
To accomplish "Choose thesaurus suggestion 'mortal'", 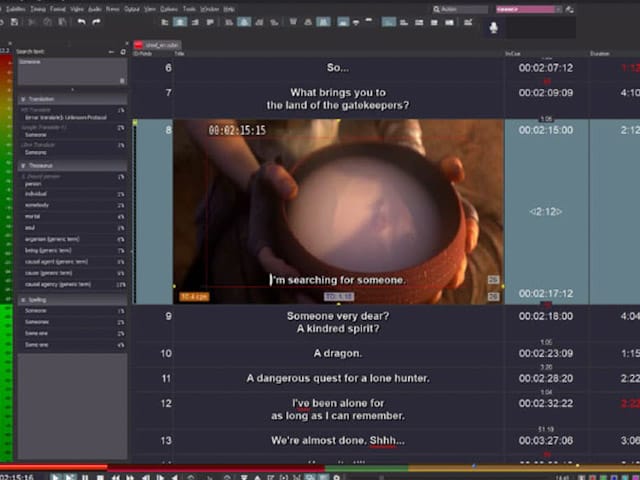I will [32, 216].
